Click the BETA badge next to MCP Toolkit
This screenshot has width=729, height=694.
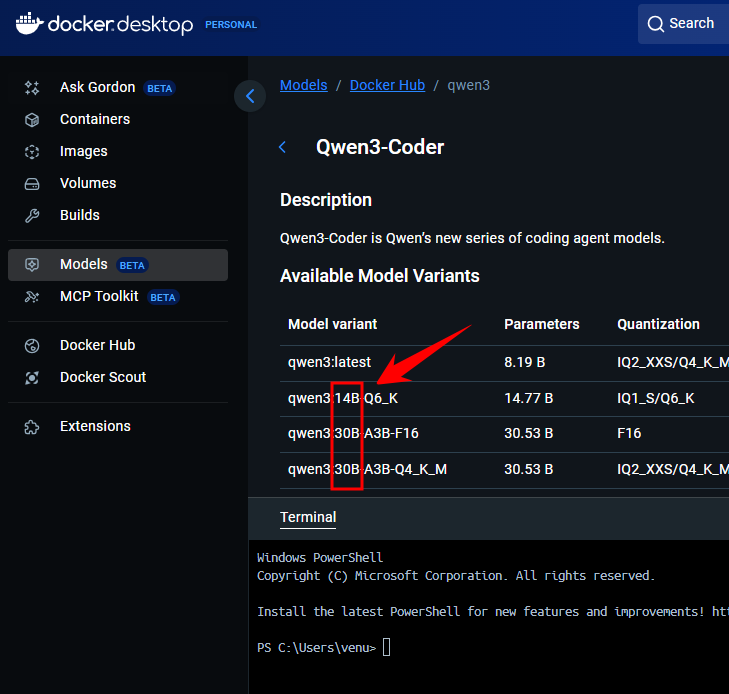tap(163, 297)
